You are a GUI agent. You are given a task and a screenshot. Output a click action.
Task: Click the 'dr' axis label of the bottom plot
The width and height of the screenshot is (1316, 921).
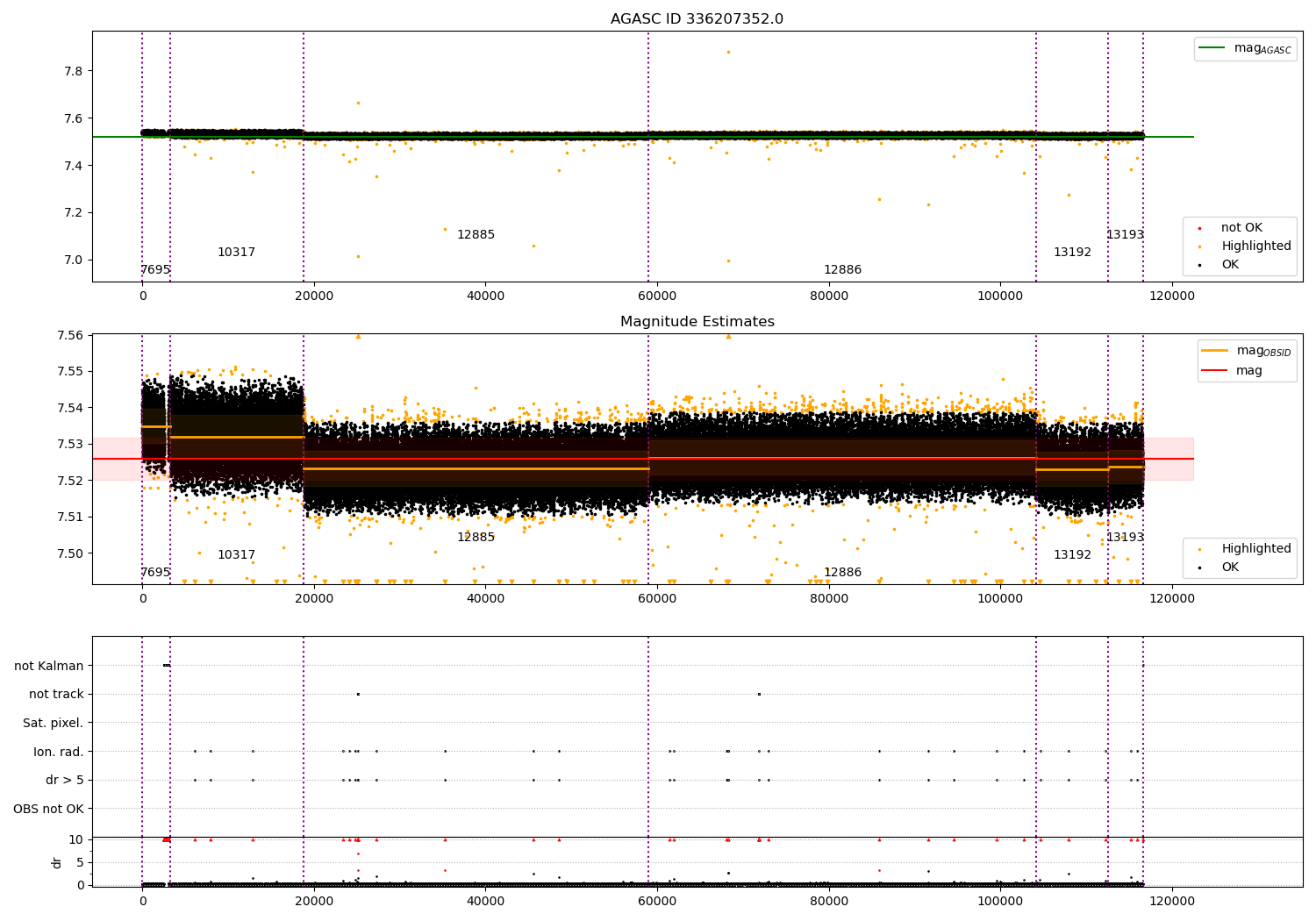57,862
